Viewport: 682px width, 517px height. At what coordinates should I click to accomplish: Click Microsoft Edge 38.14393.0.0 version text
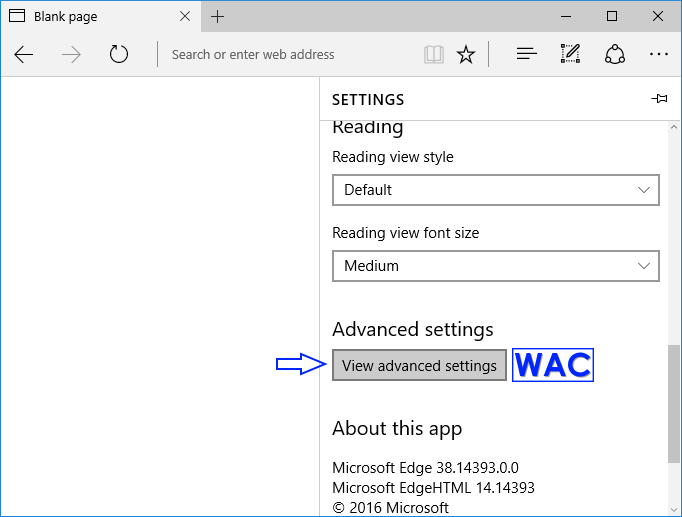click(x=425, y=468)
